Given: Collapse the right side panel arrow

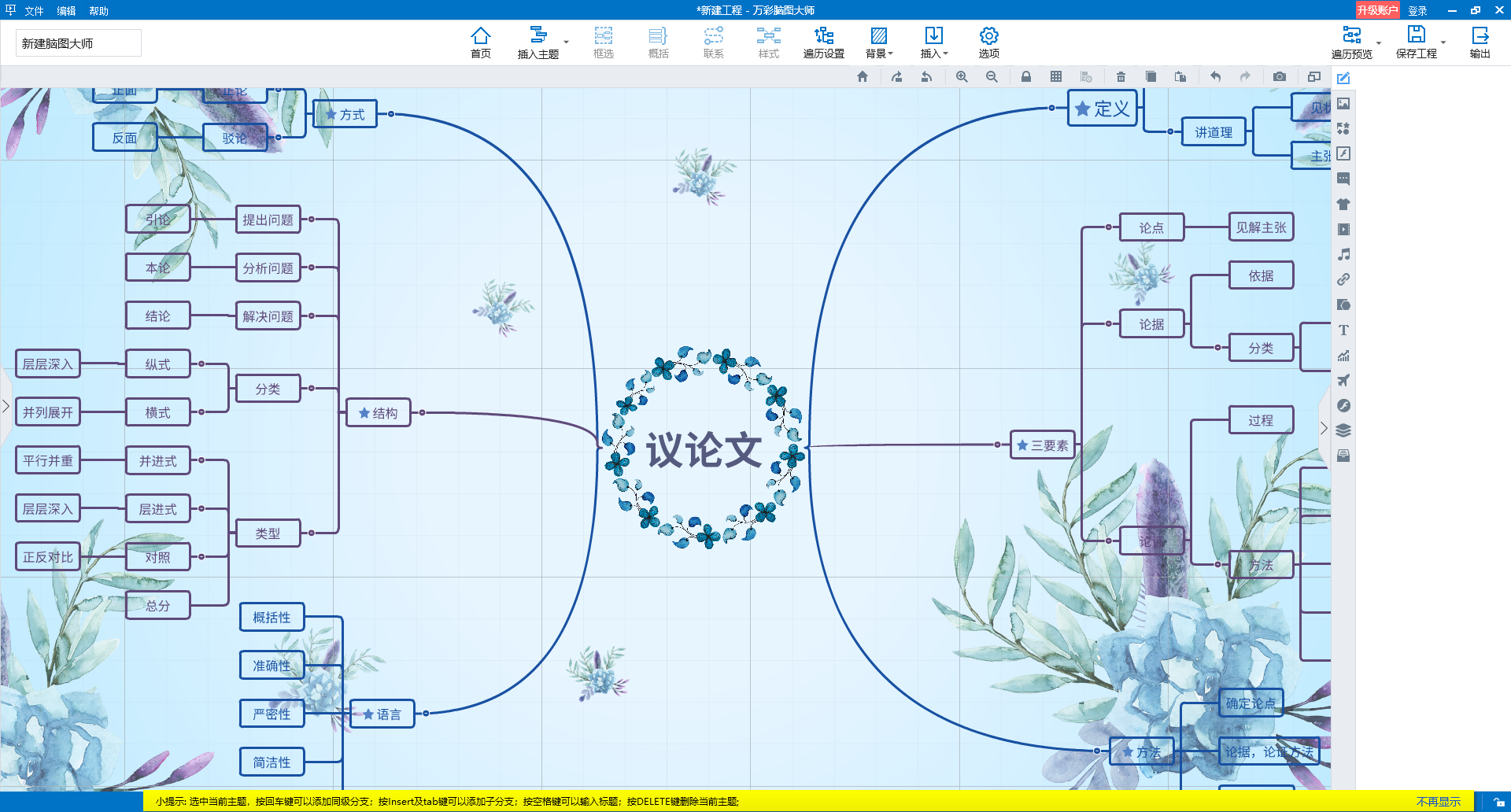Looking at the screenshot, I should pyautogui.click(x=1324, y=428).
